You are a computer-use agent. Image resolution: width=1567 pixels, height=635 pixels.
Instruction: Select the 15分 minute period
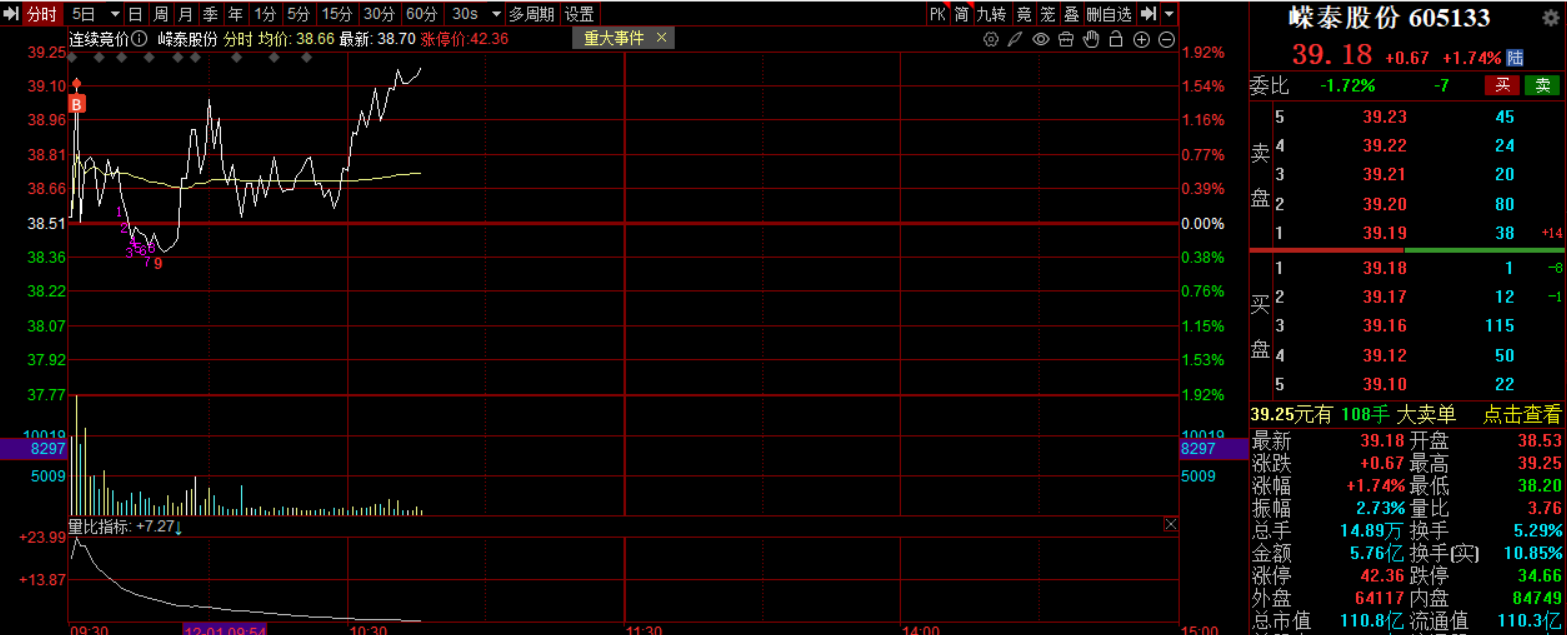[337, 14]
